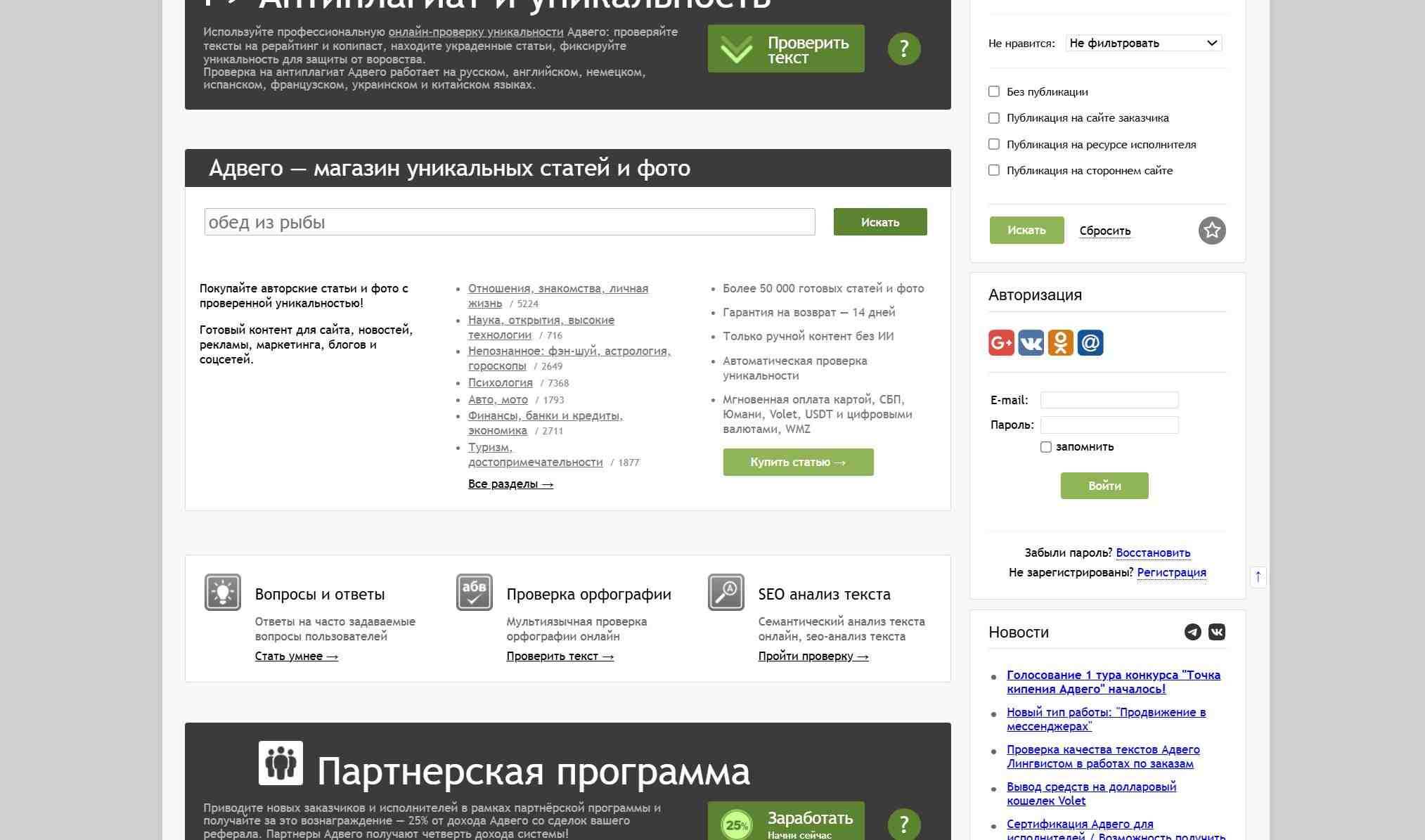Tick the запомнить checkbox
Viewport: 1425px width, 840px height.
tap(1045, 447)
